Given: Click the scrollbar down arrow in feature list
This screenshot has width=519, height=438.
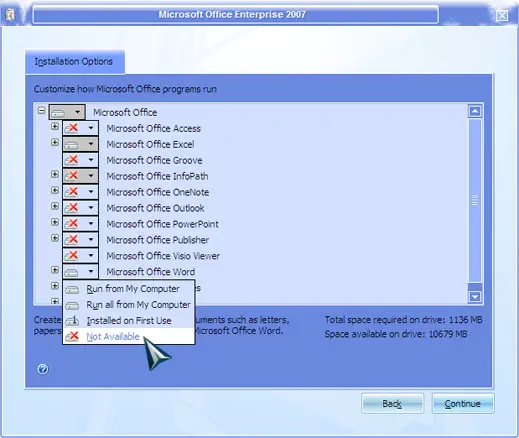Looking at the screenshot, I should [475, 296].
